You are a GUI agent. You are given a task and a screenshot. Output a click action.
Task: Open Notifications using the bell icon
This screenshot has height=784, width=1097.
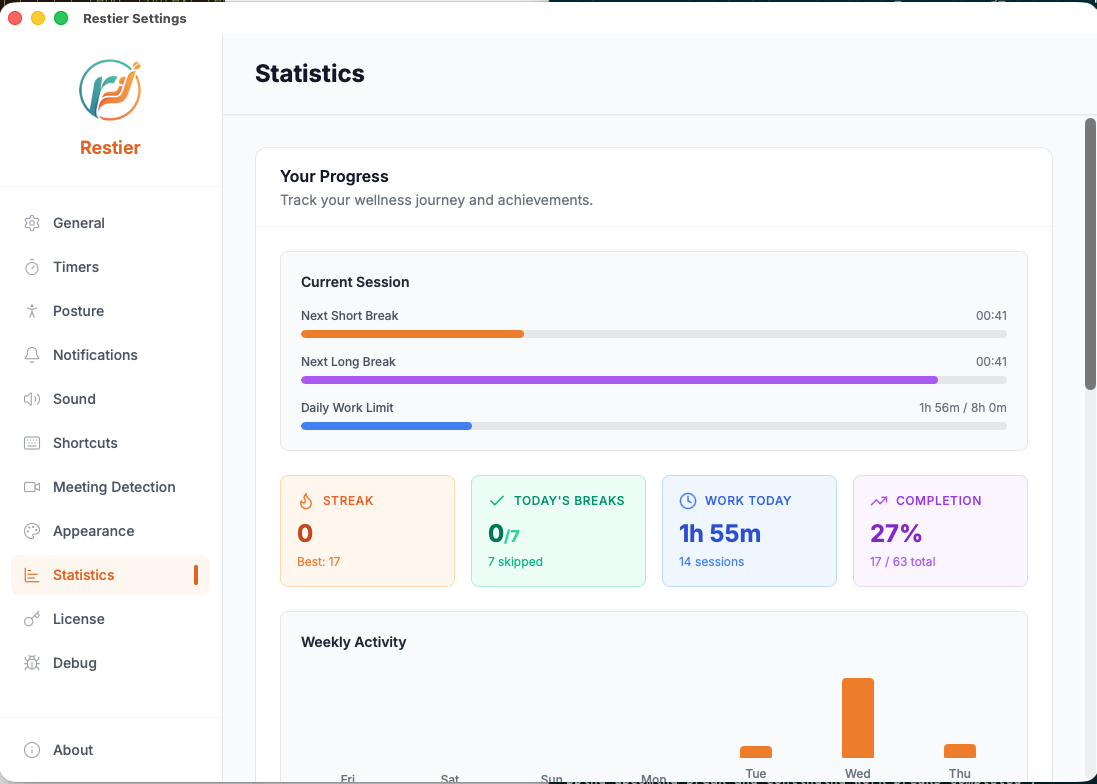[x=30, y=355]
